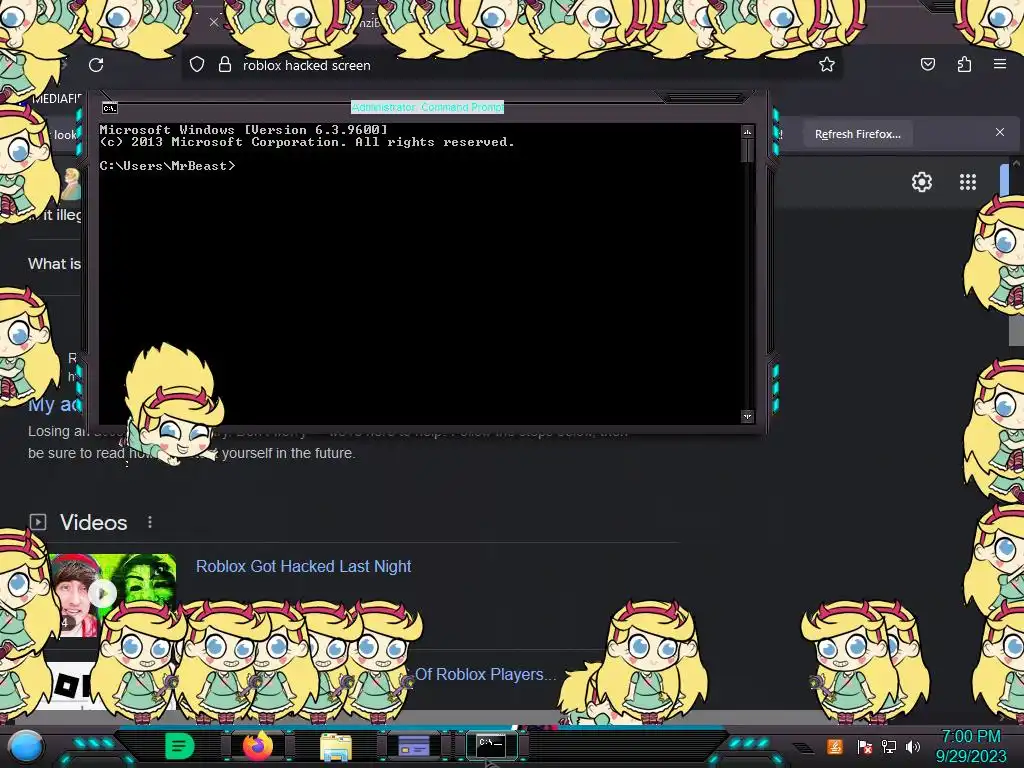Click the site security lock icon
Viewport: 1024px width, 768px height.
click(225, 64)
